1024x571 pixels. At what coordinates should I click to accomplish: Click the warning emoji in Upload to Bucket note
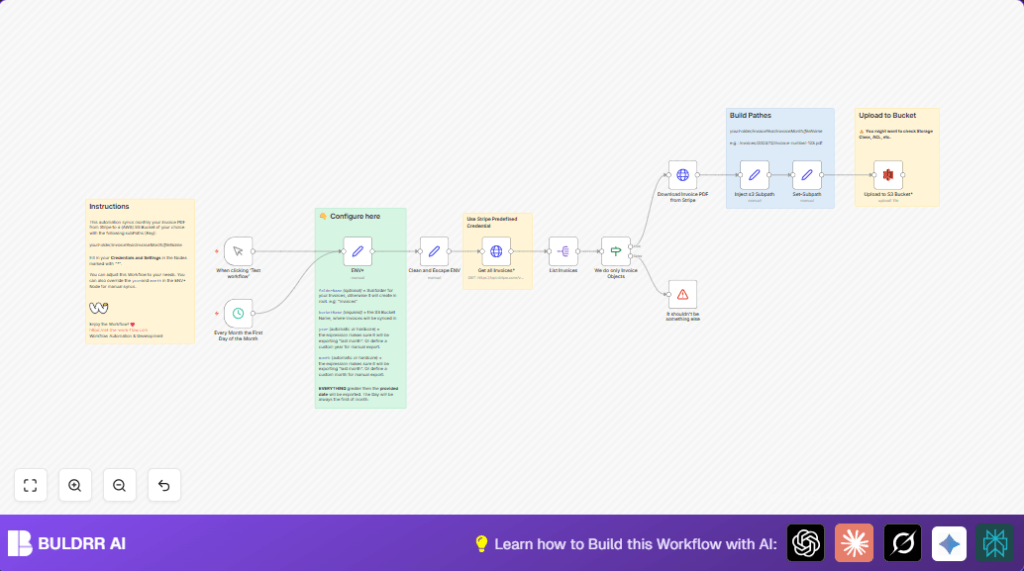pos(861,131)
